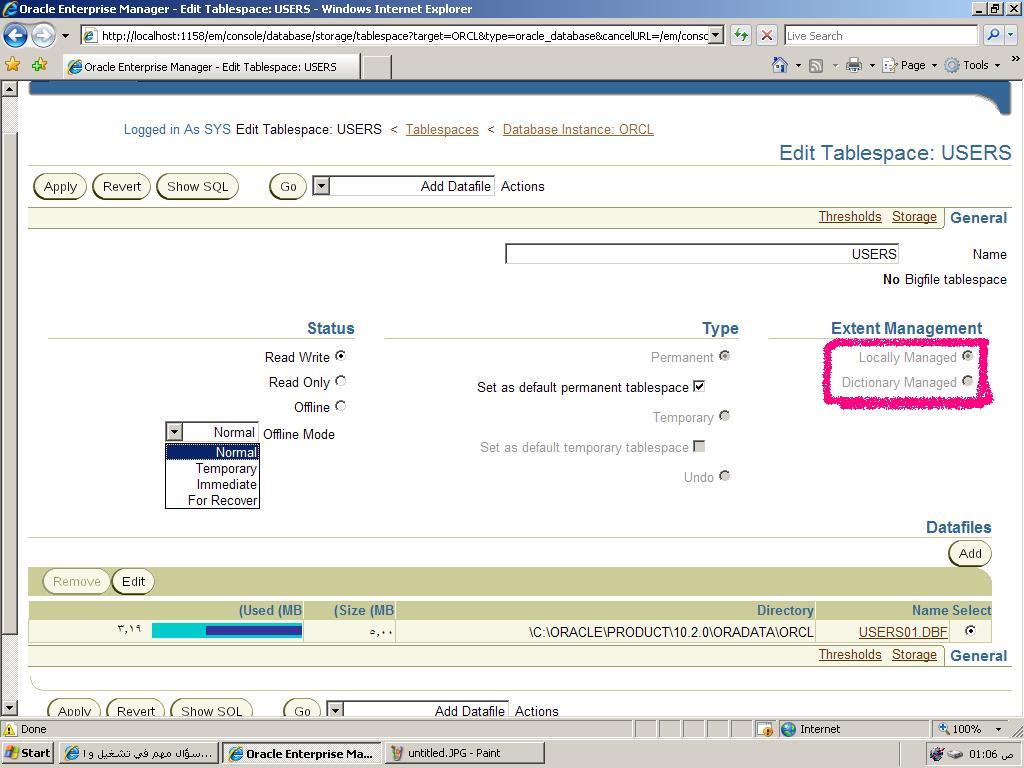Select the Offline status radio button
Viewport: 1024px width, 768px height.
(341, 406)
